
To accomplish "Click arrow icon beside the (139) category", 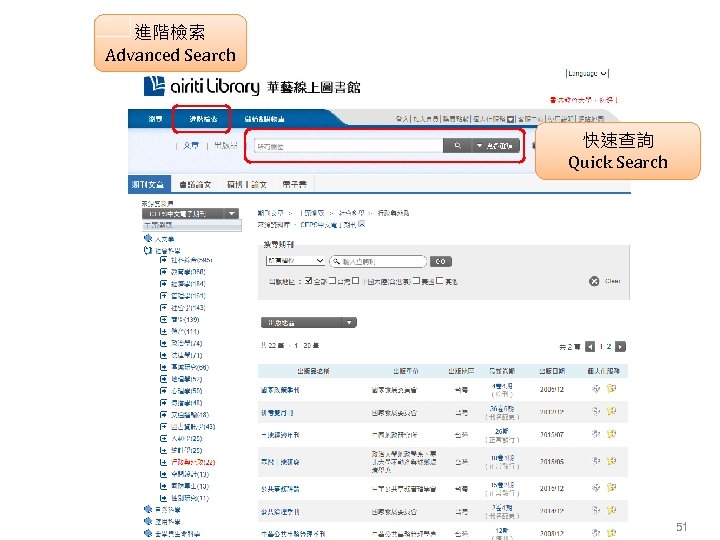I will pyautogui.click(x=163, y=320).
